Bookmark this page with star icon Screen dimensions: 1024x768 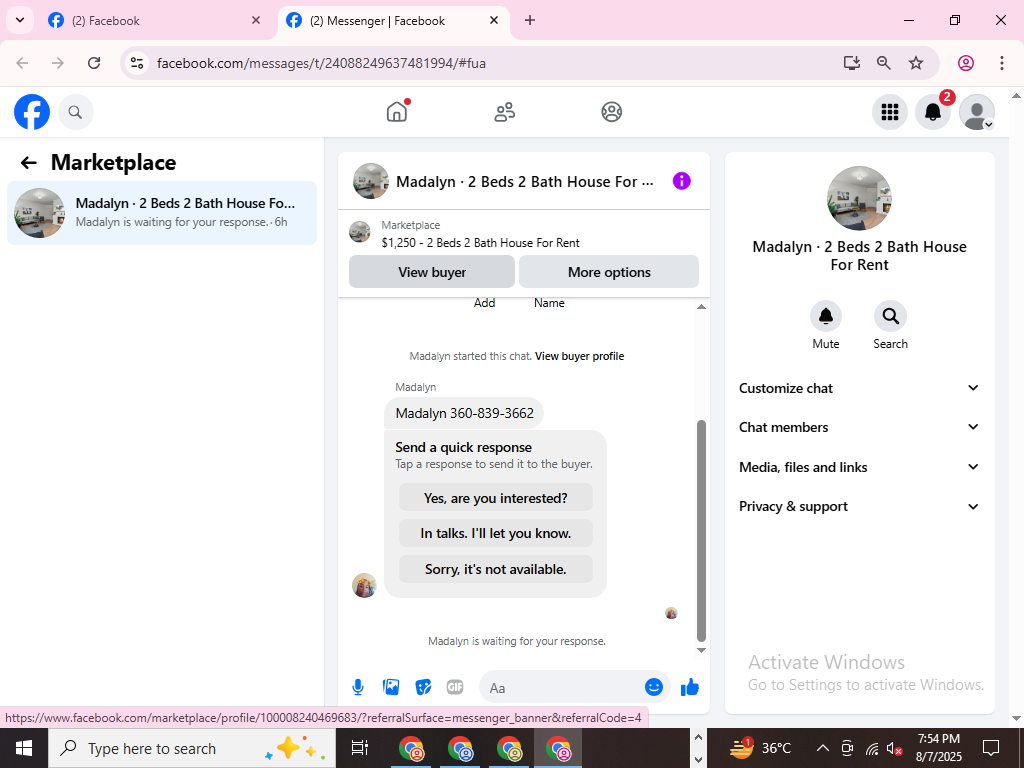(x=916, y=63)
